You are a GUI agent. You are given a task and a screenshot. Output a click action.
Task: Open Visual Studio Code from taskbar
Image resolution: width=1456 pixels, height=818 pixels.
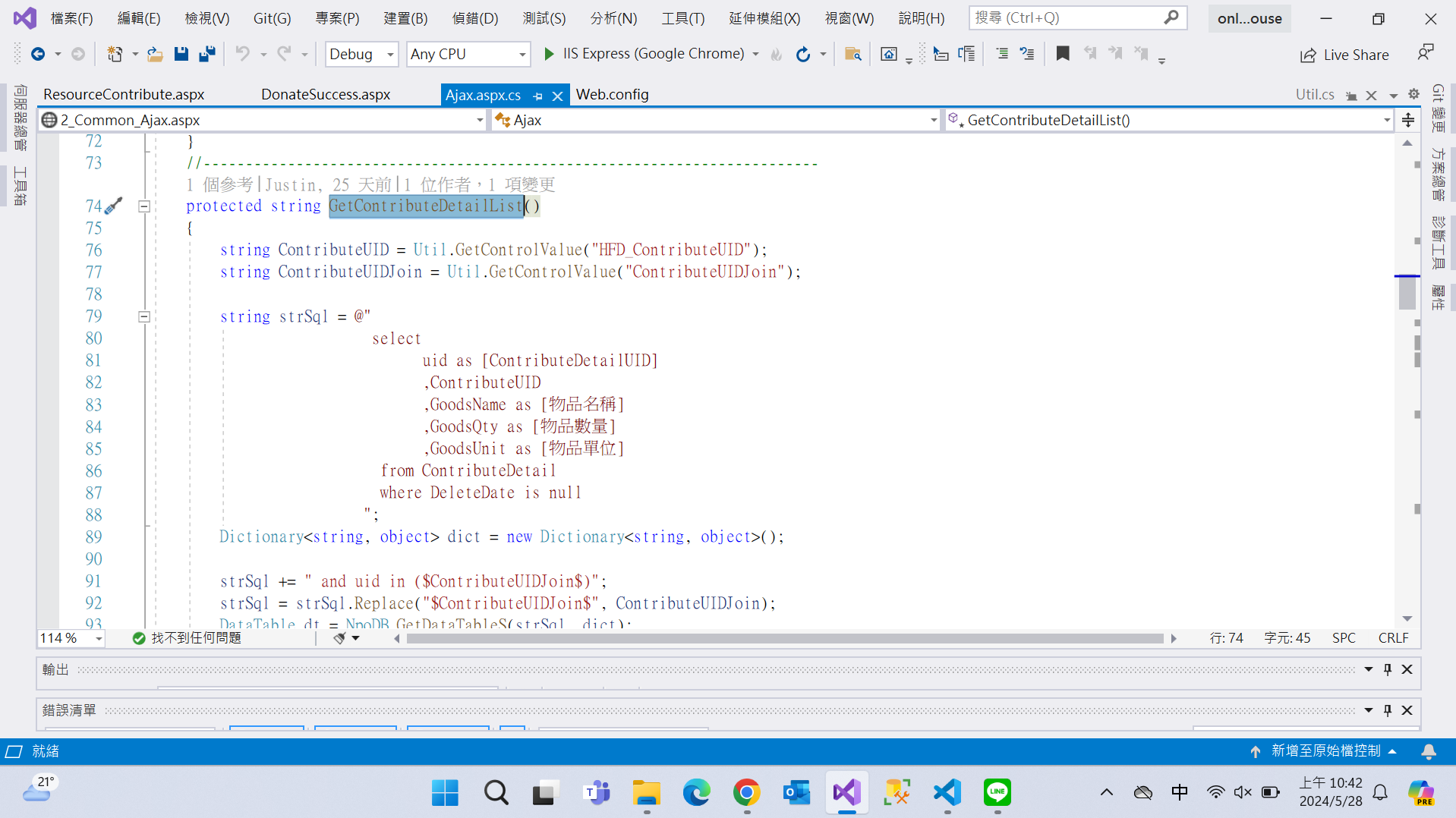(947, 793)
